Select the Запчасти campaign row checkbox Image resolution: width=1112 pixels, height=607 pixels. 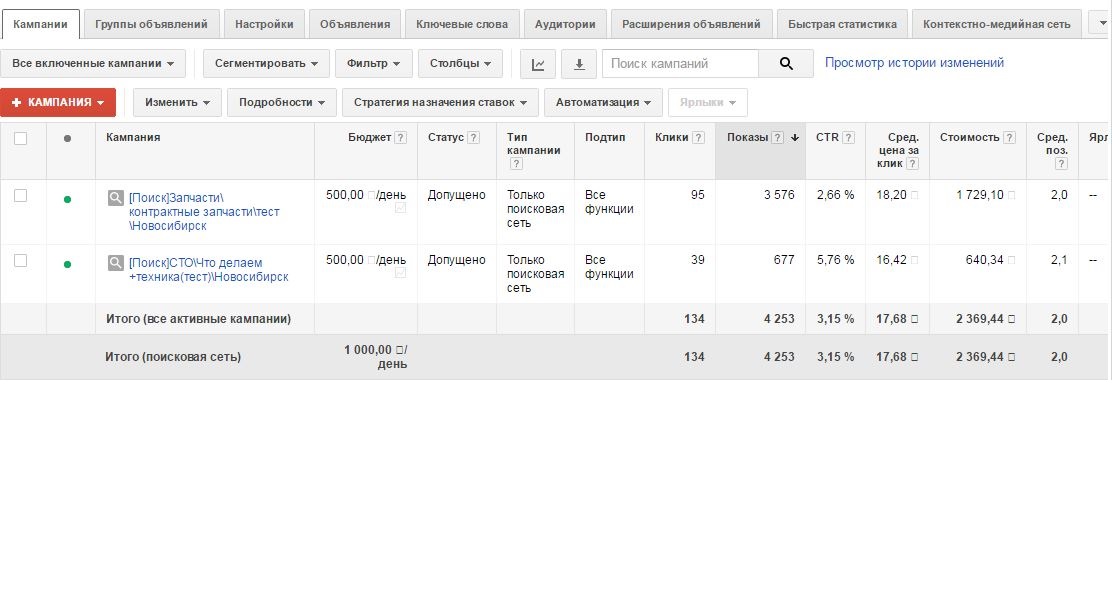click(21, 196)
